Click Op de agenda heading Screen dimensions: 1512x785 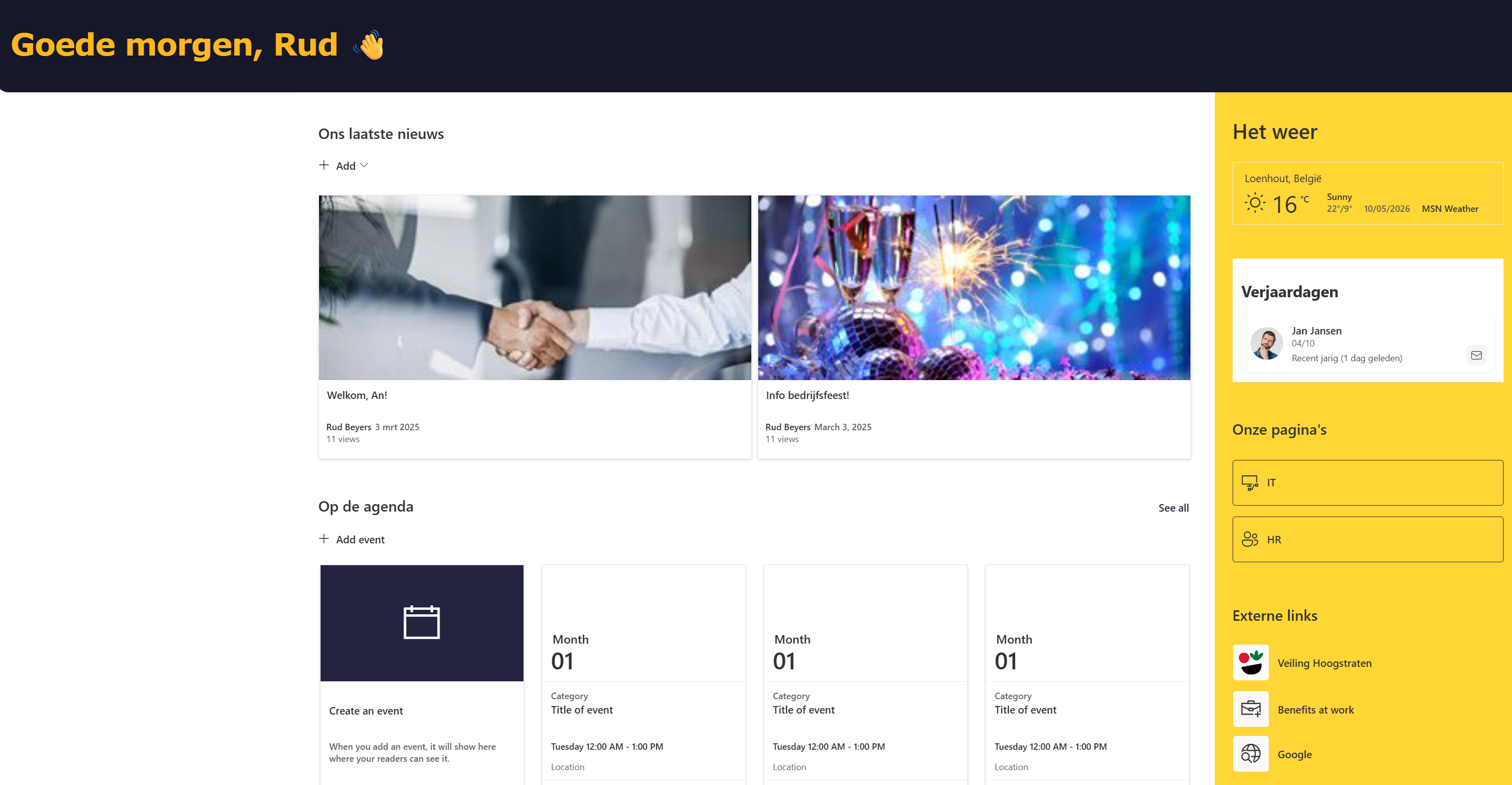(366, 507)
